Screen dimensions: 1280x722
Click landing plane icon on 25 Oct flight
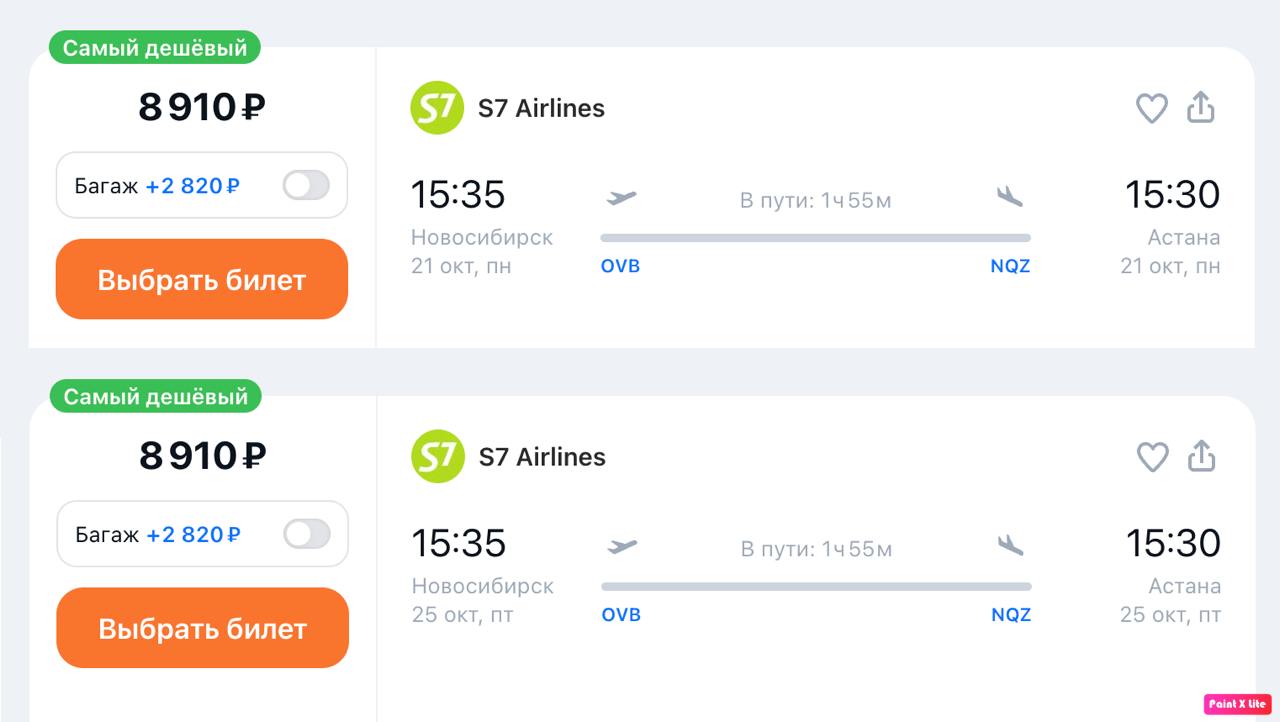point(1011,545)
